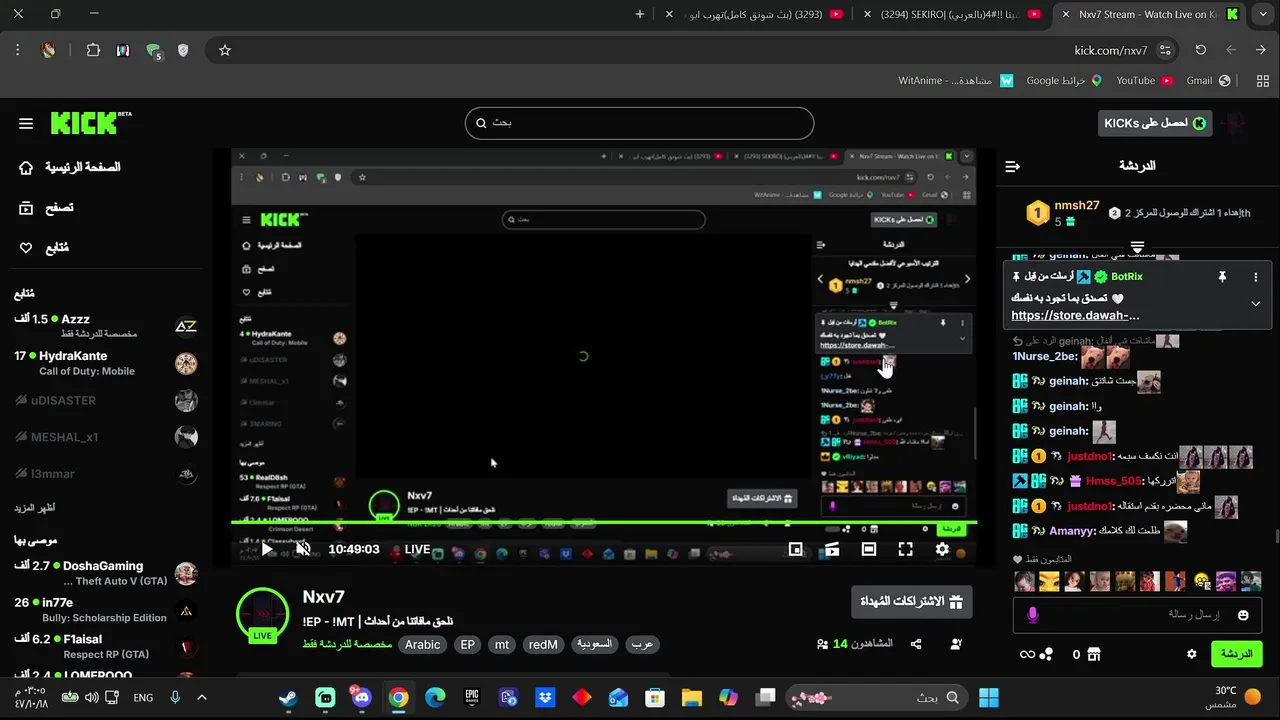Open F1aisal Respect RP channel

tap(105, 646)
